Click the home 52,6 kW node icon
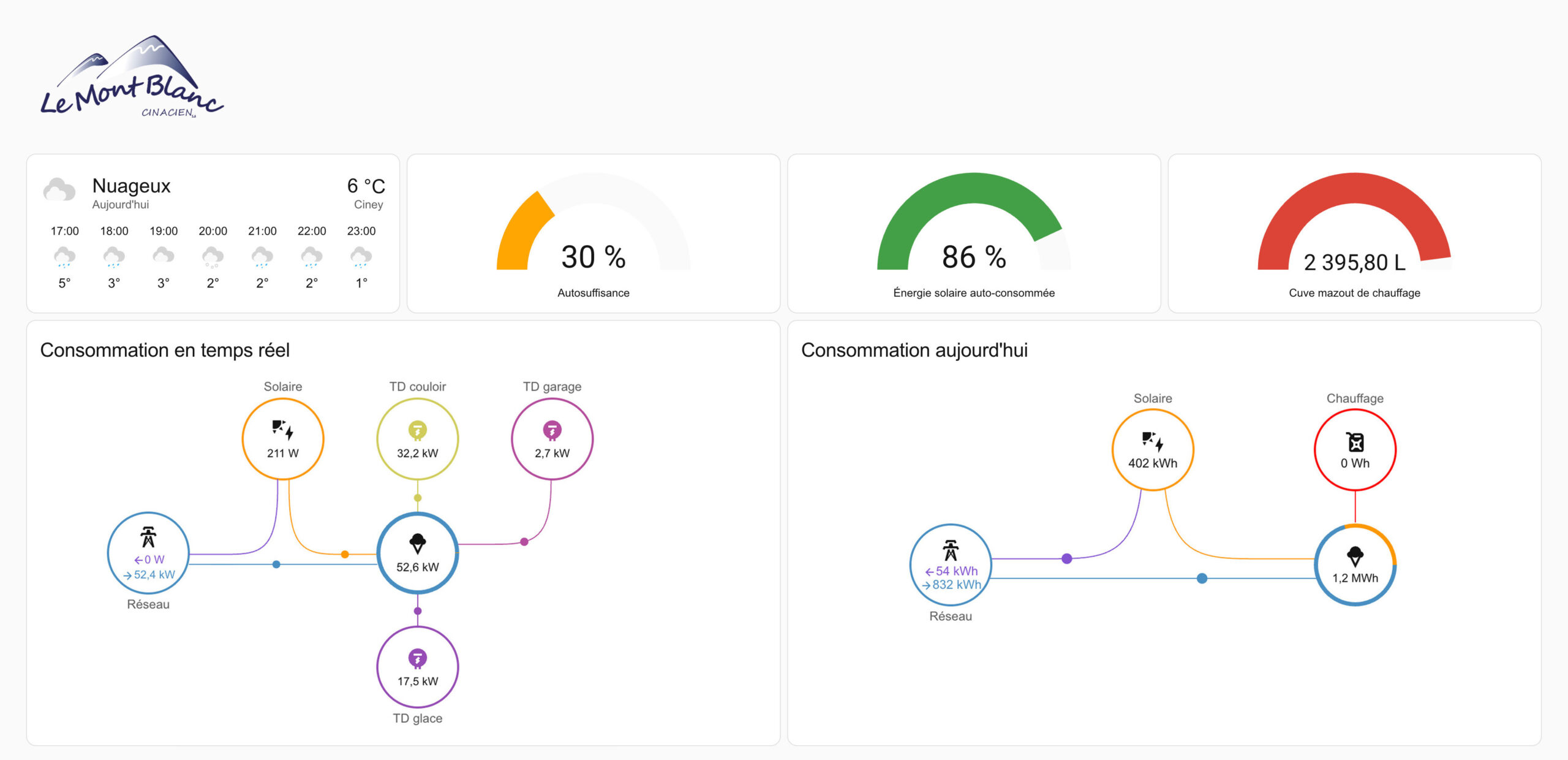 [x=417, y=543]
